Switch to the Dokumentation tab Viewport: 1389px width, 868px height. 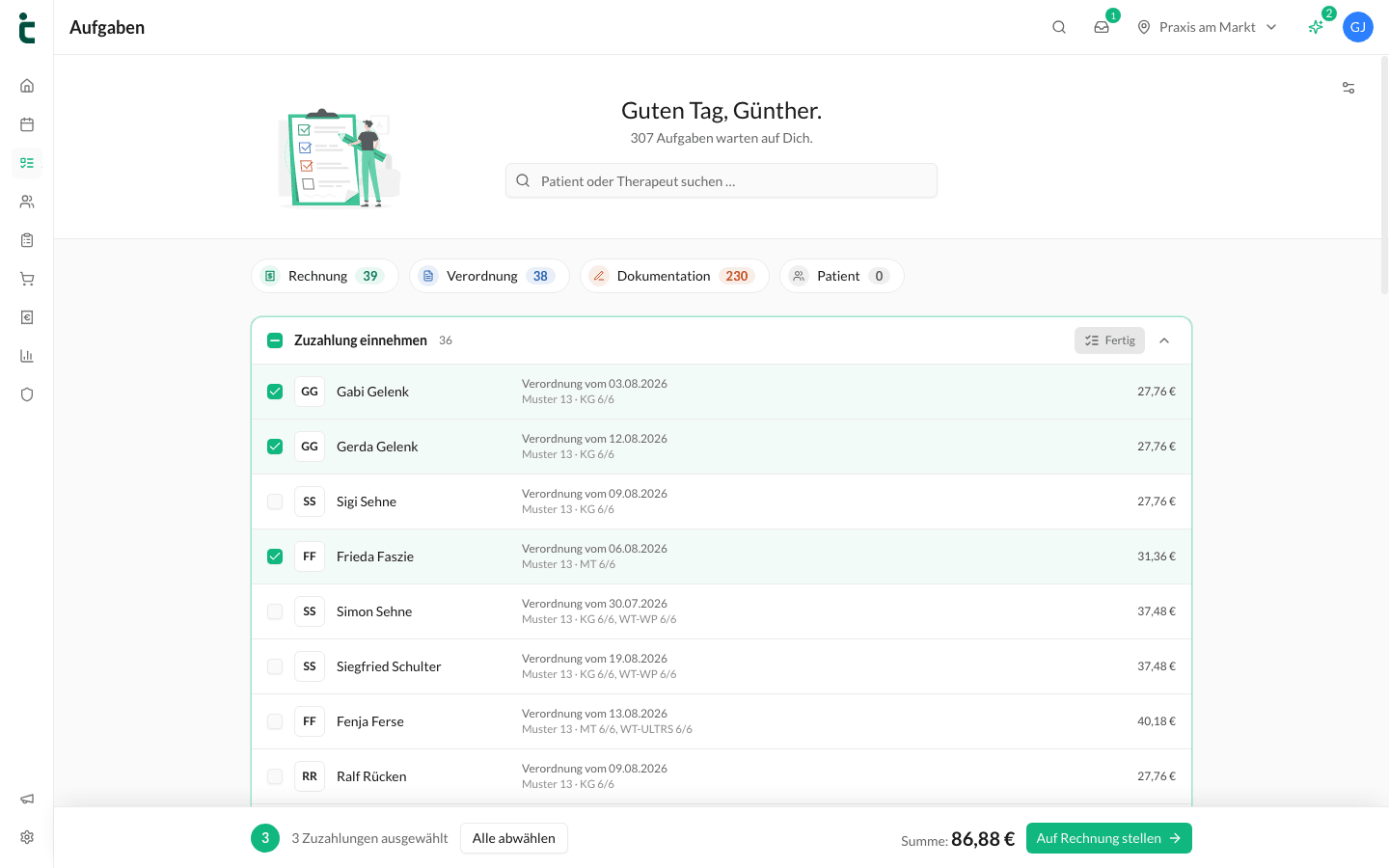click(x=674, y=276)
